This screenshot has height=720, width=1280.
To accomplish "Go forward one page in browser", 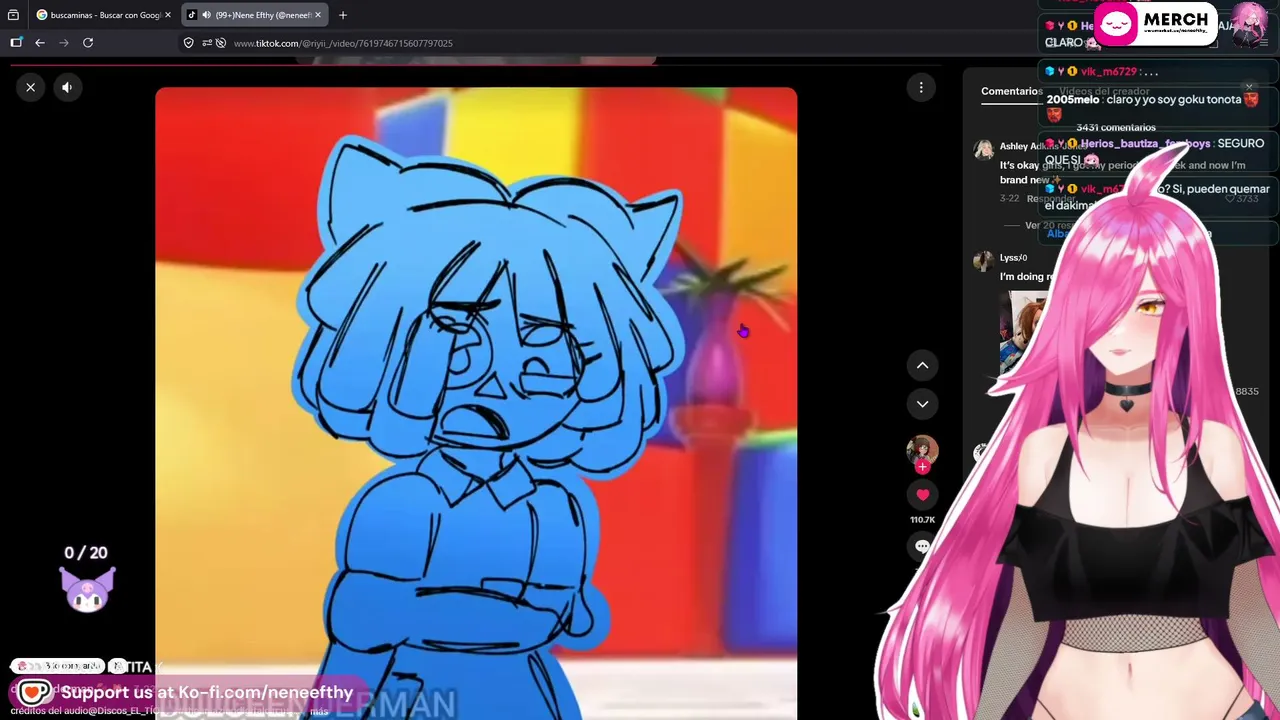I will 64,43.
